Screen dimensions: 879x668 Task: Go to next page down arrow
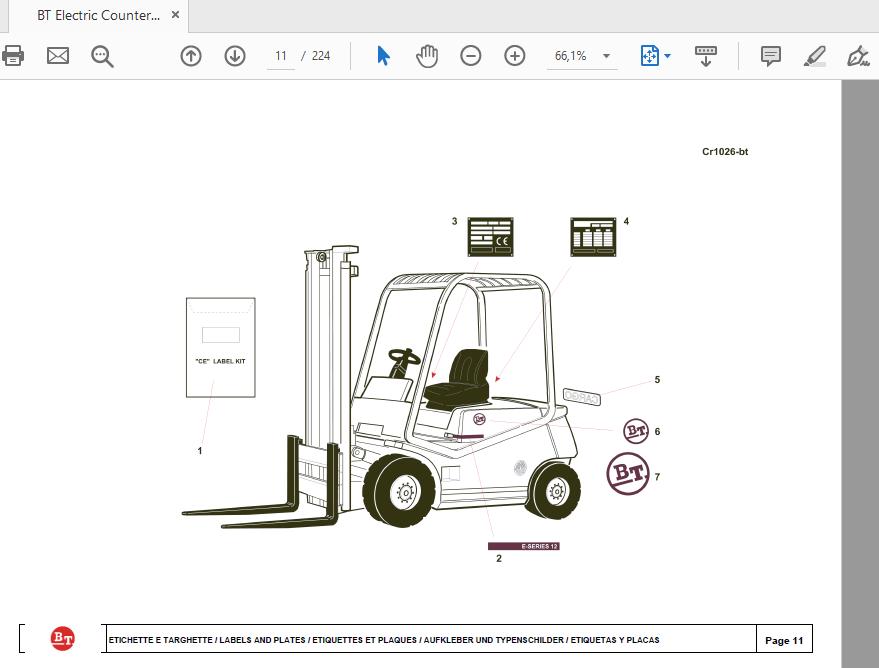[x=235, y=56]
